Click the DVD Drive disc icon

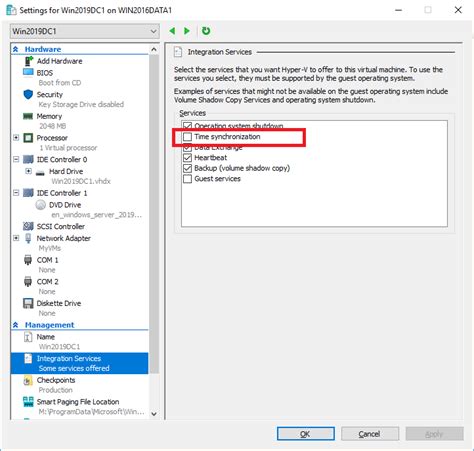click(40, 205)
